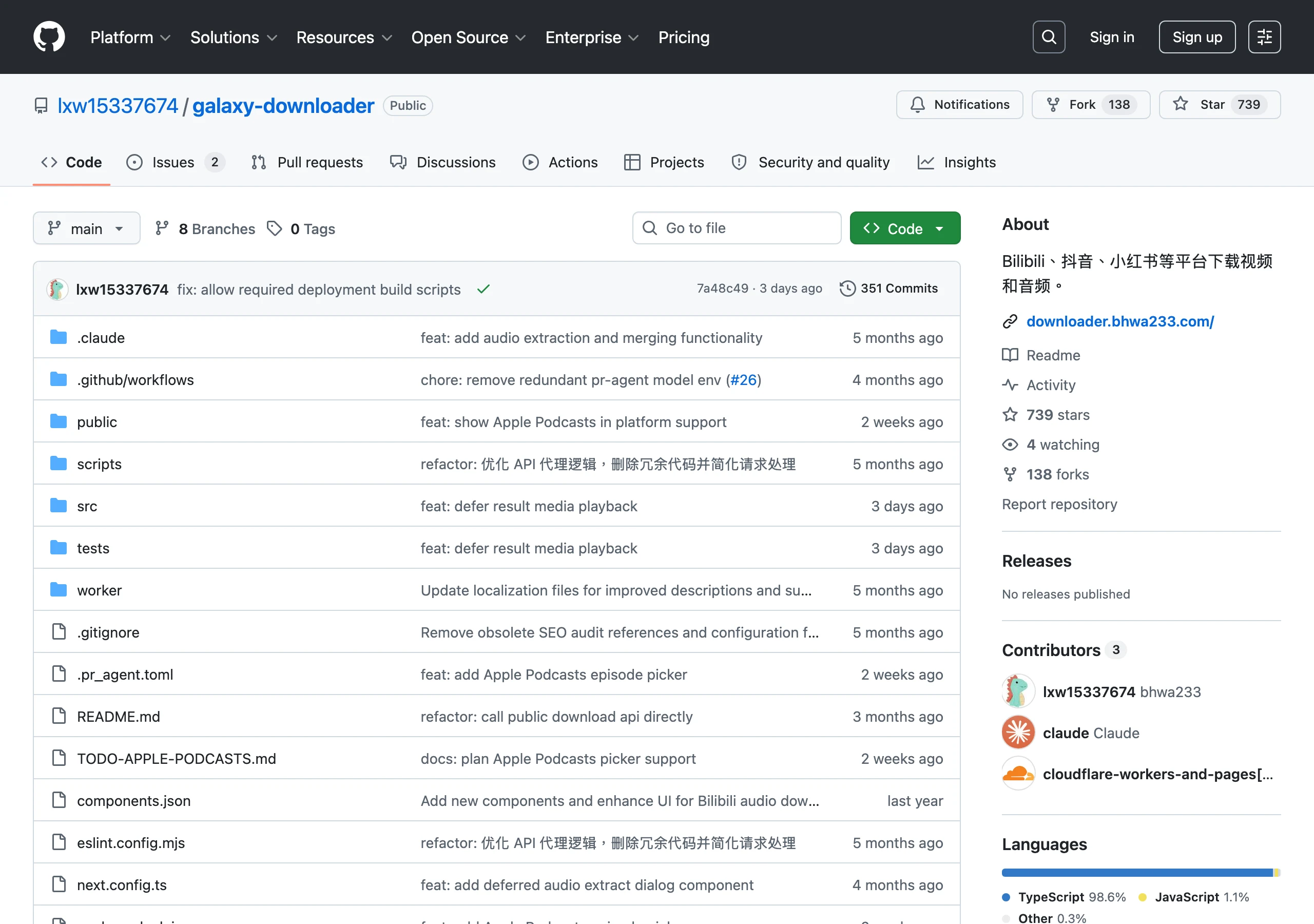This screenshot has height=924, width=1314.
Task: Click the Notifications button
Action: click(x=959, y=105)
